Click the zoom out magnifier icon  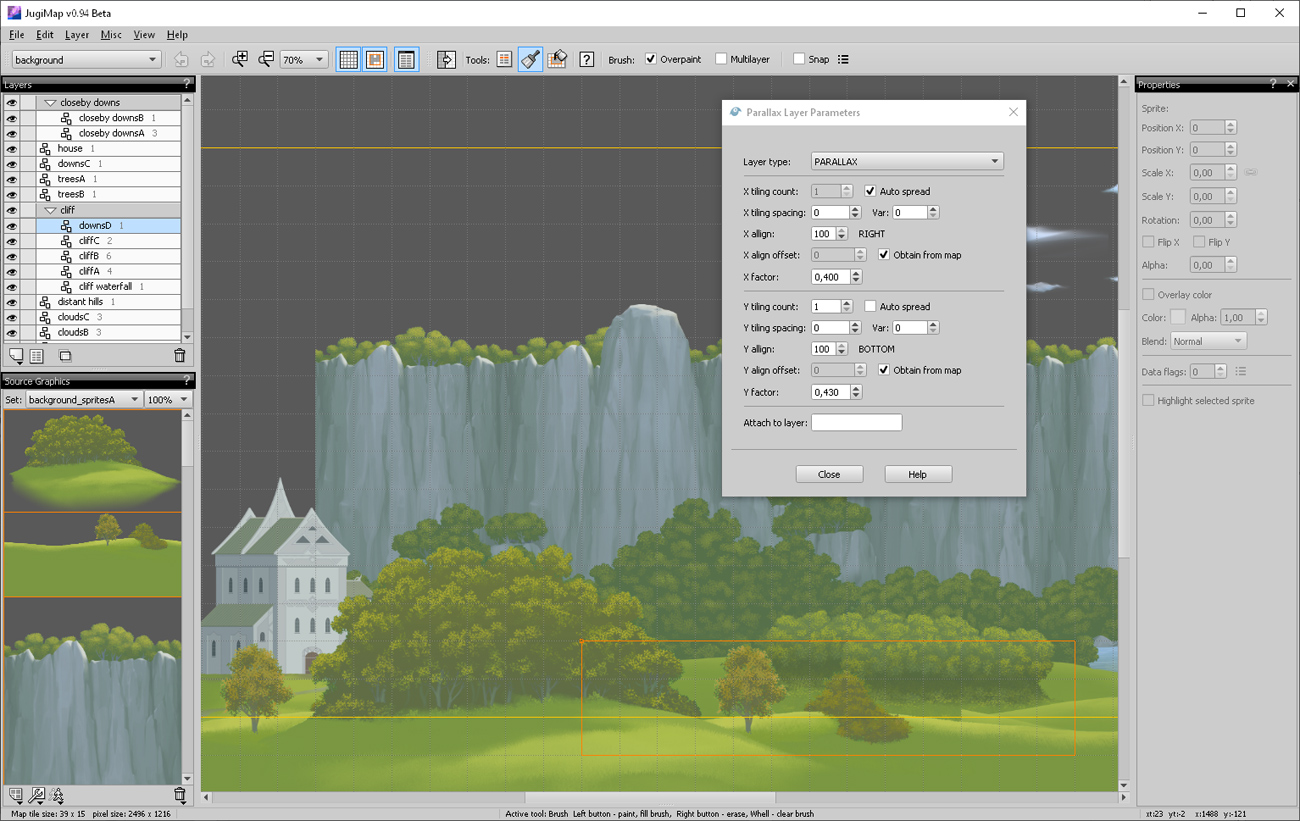pos(266,60)
